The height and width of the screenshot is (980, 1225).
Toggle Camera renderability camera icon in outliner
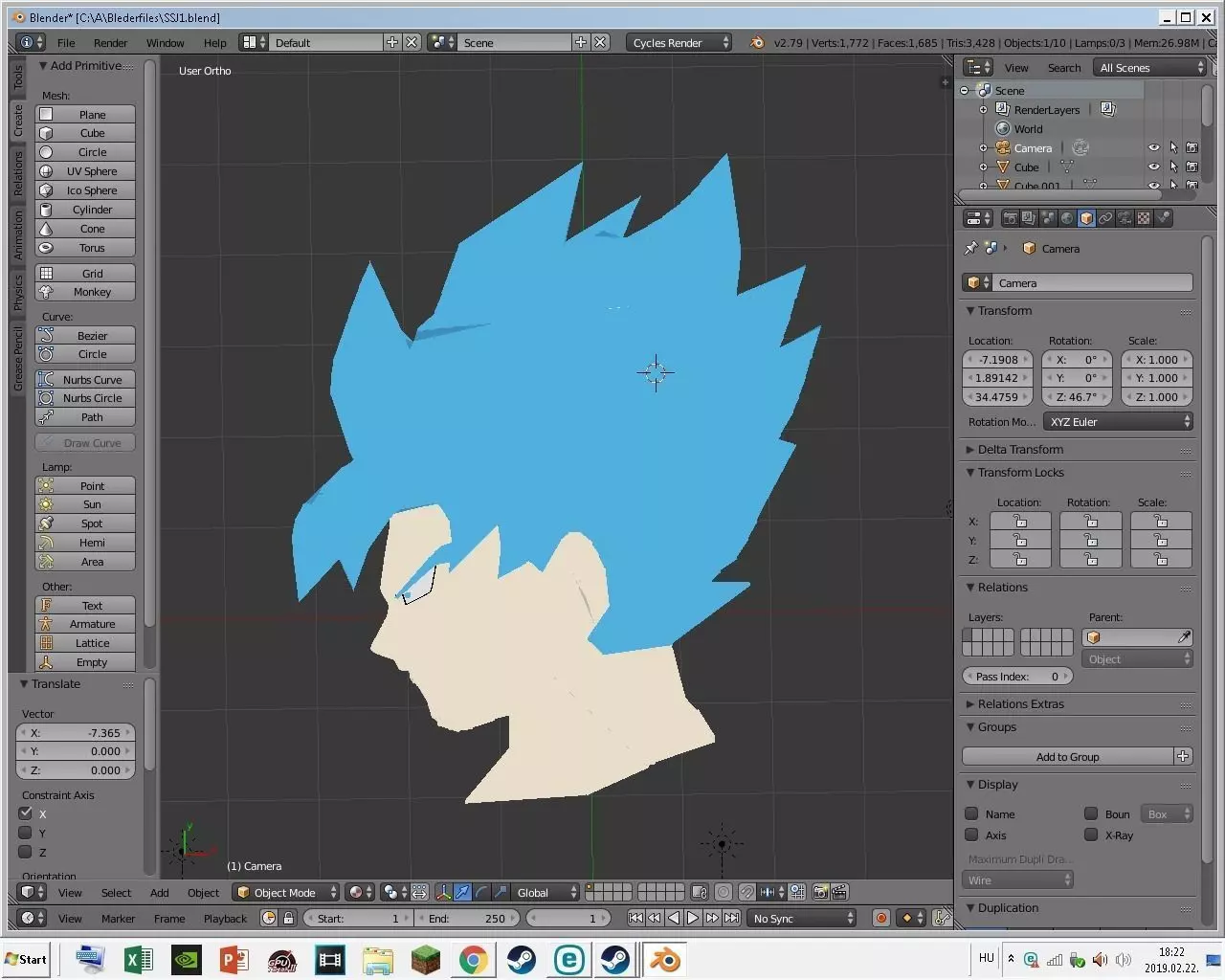(x=1192, y=147)
